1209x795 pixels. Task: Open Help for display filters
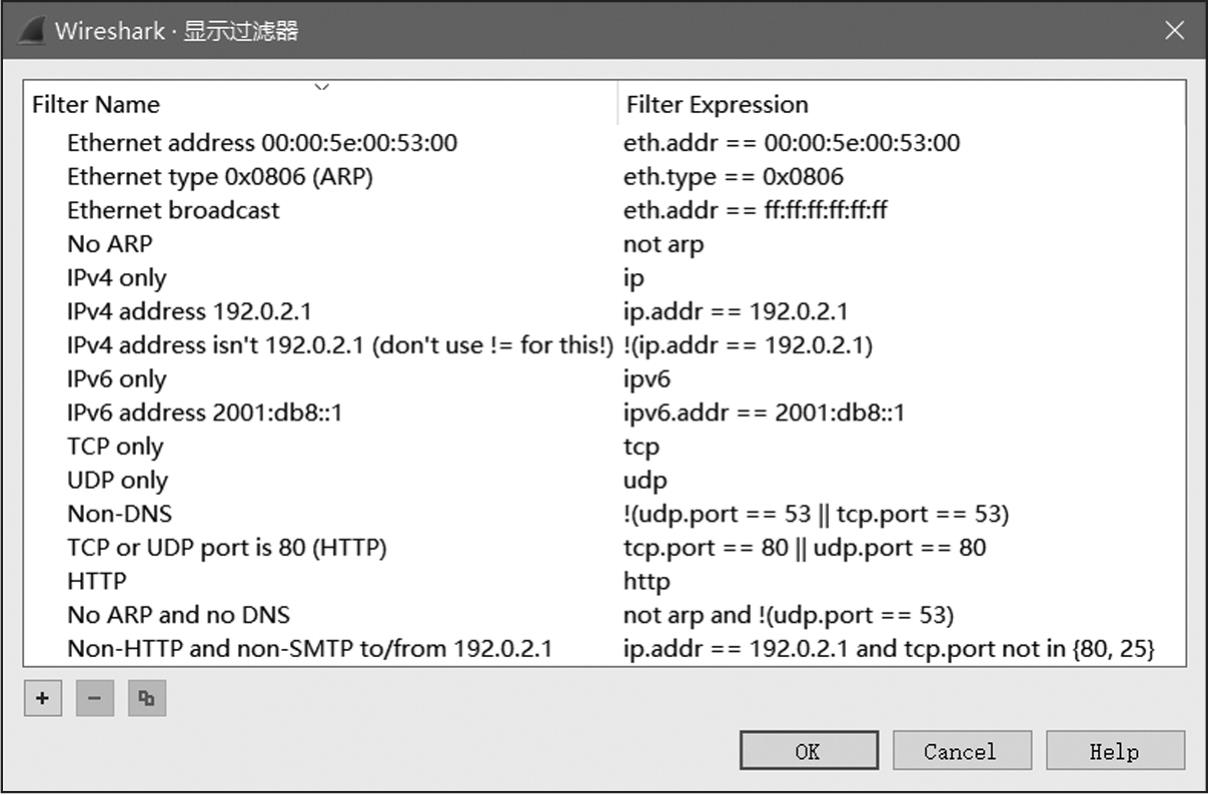coord(1114,751)
